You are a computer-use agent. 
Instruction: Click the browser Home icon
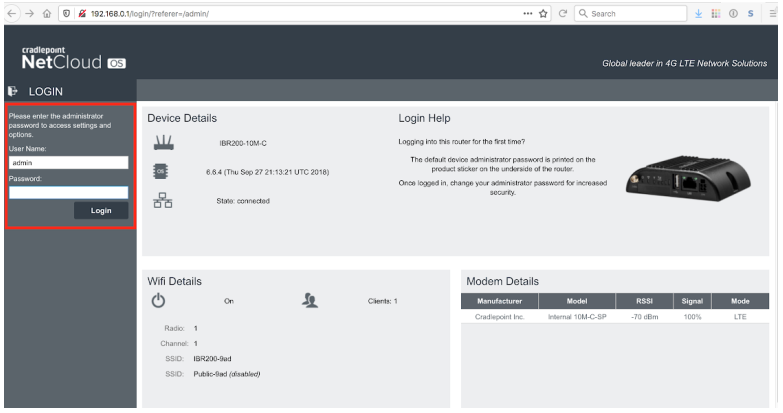tap(46, 14)
